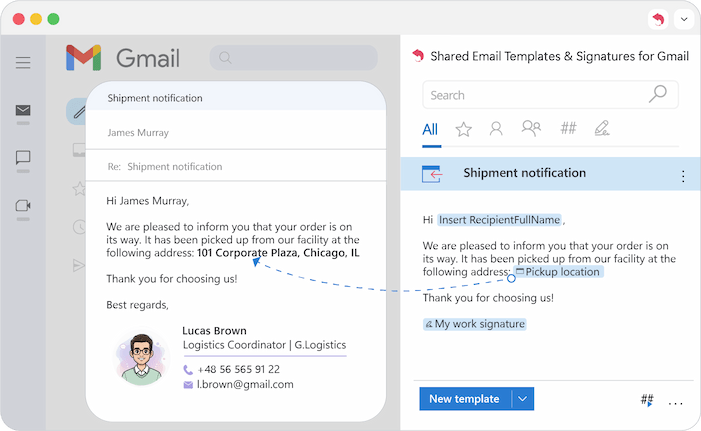
Task: Click the magnifier icon in template search
Action: pyautogui.click(x=658, y=94)
